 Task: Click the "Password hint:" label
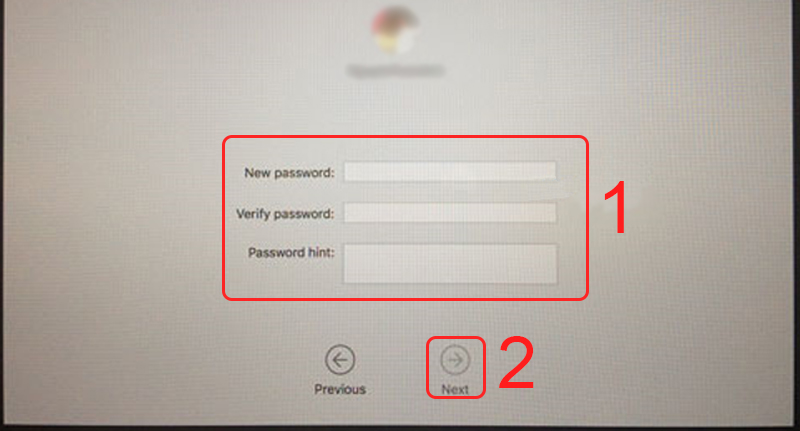291,252
